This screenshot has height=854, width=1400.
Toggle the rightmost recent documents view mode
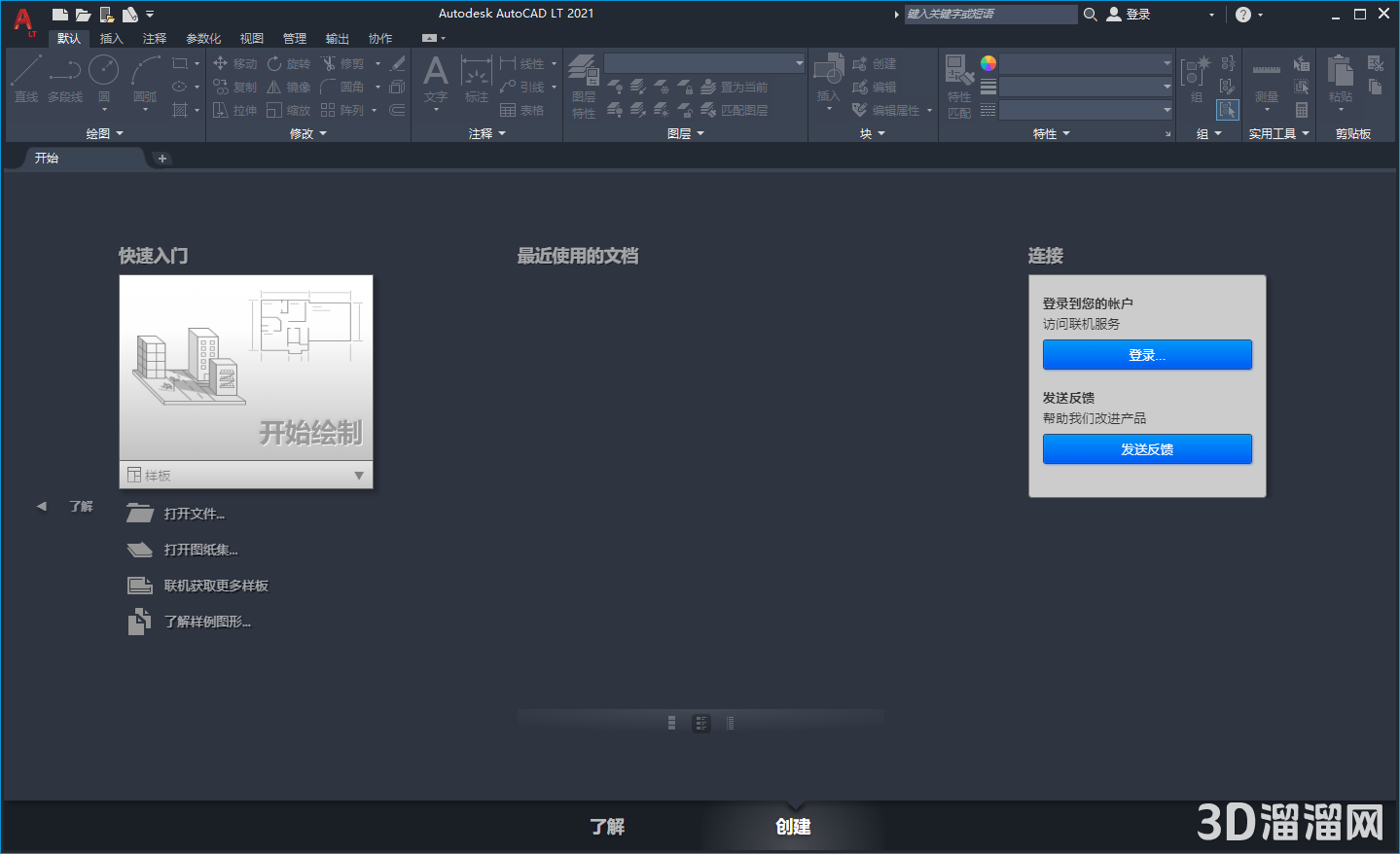730,723
